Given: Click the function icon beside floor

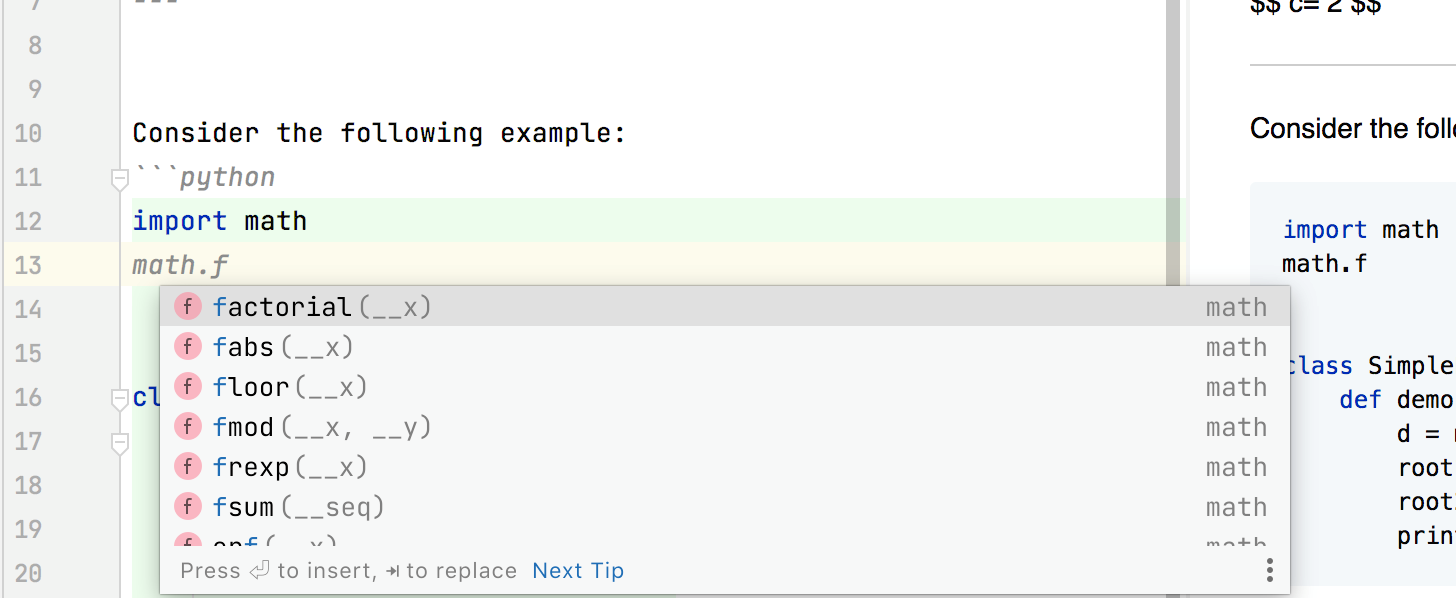Looking at the screenshot, I should point(188,386).
